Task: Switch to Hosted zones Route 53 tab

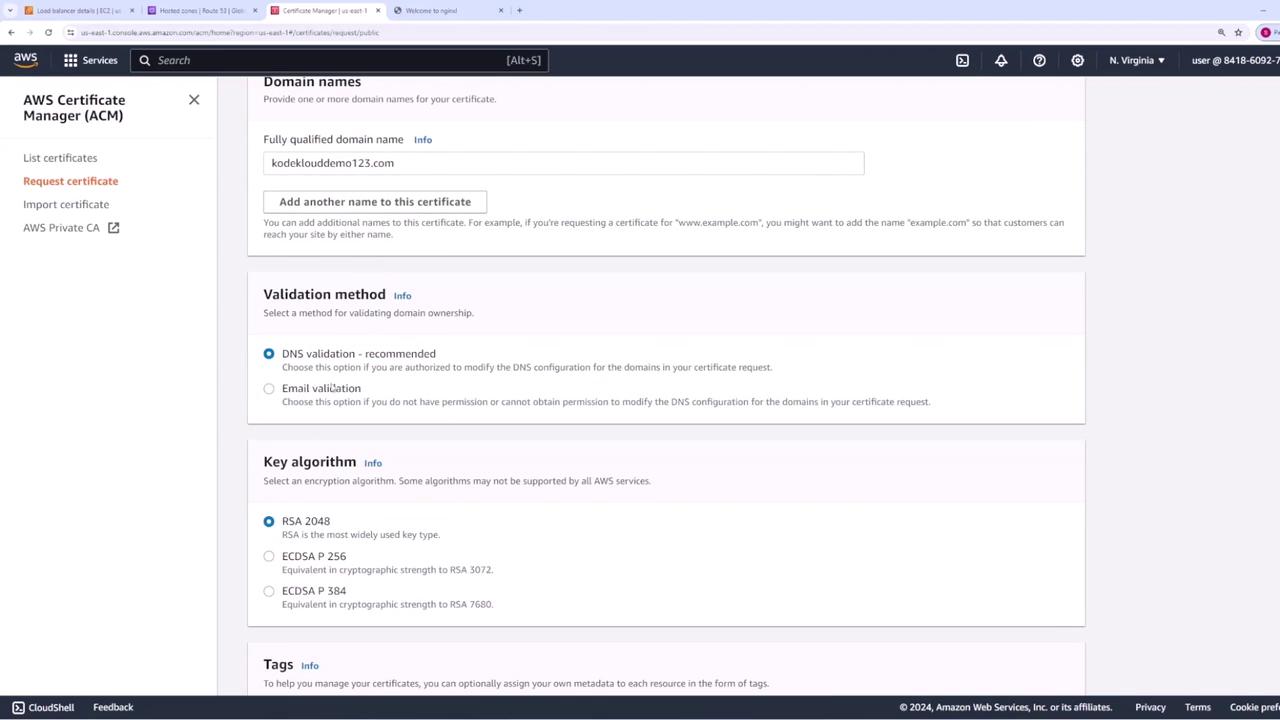Action: click(x=201, y=11)
